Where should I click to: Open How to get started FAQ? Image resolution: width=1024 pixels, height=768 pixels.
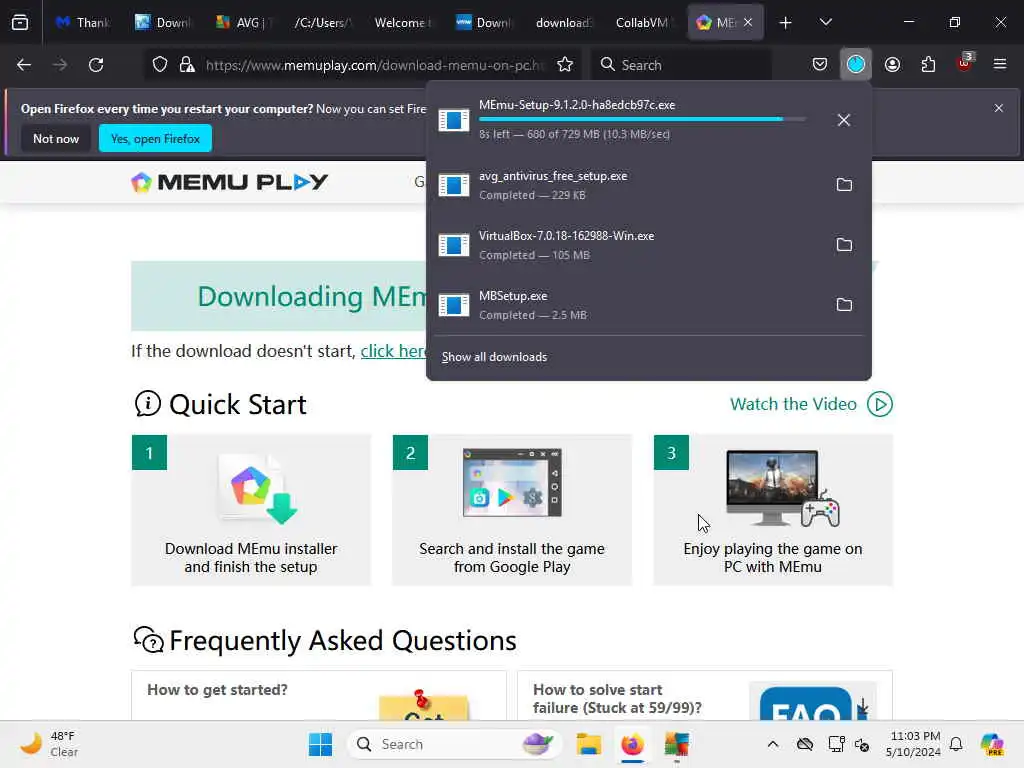tap(319, 696)
